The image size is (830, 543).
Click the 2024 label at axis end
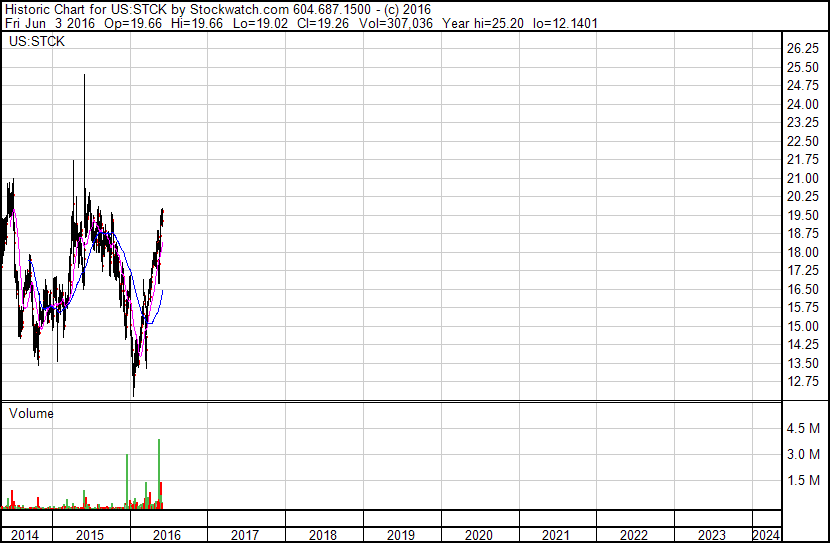pyautogui.click(x=766, y=535)
